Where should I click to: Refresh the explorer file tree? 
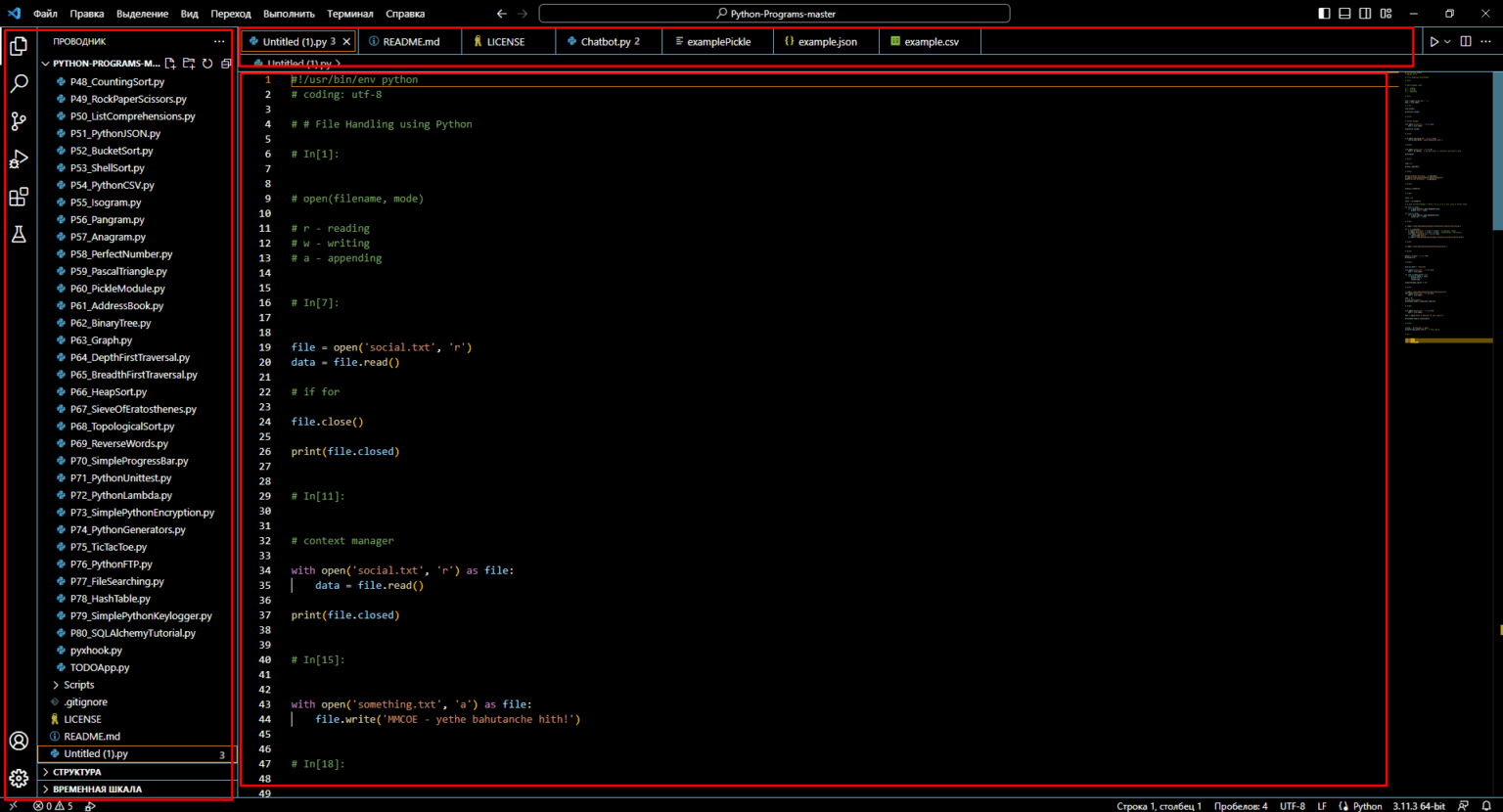click(207, 64)
